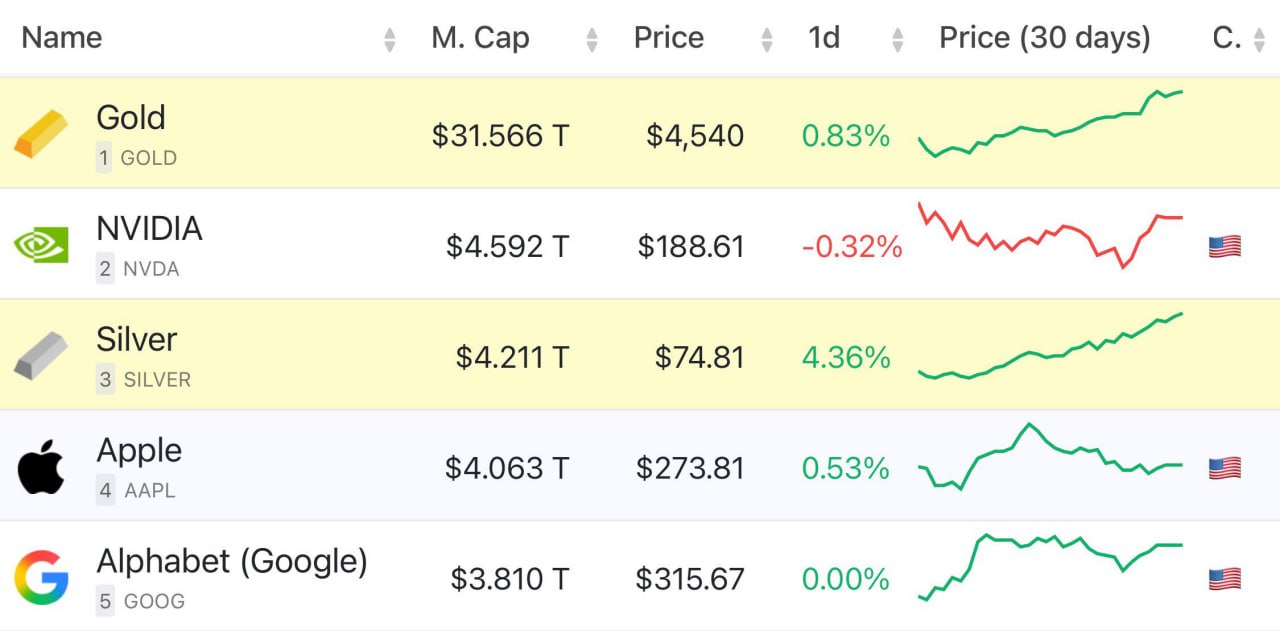Open the NVIDIA 30-day price chart
The height and width of the screenshot is (631, 1280).
click(1050, 236)
